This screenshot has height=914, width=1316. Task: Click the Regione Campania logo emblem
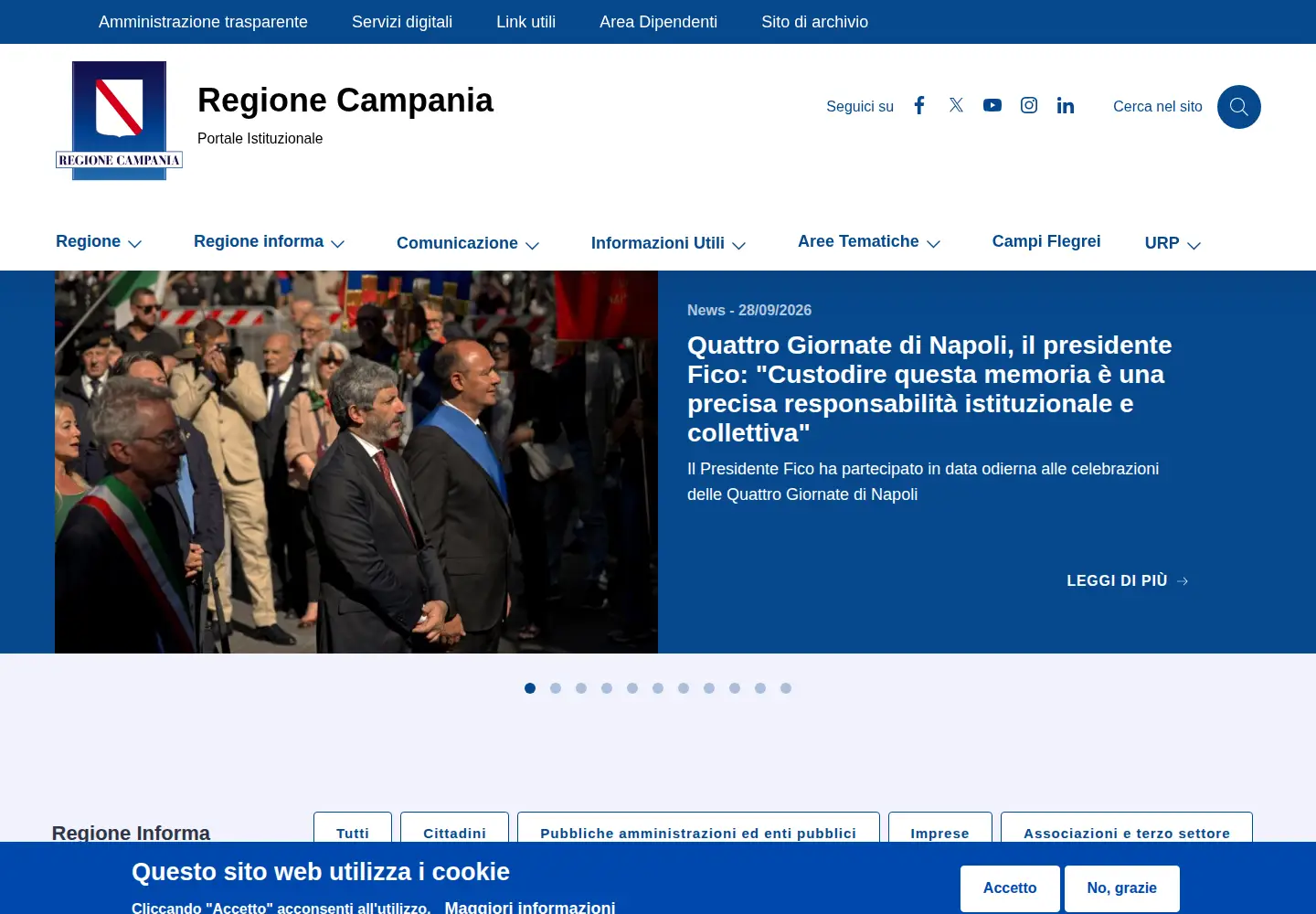[x=119, y=121]
